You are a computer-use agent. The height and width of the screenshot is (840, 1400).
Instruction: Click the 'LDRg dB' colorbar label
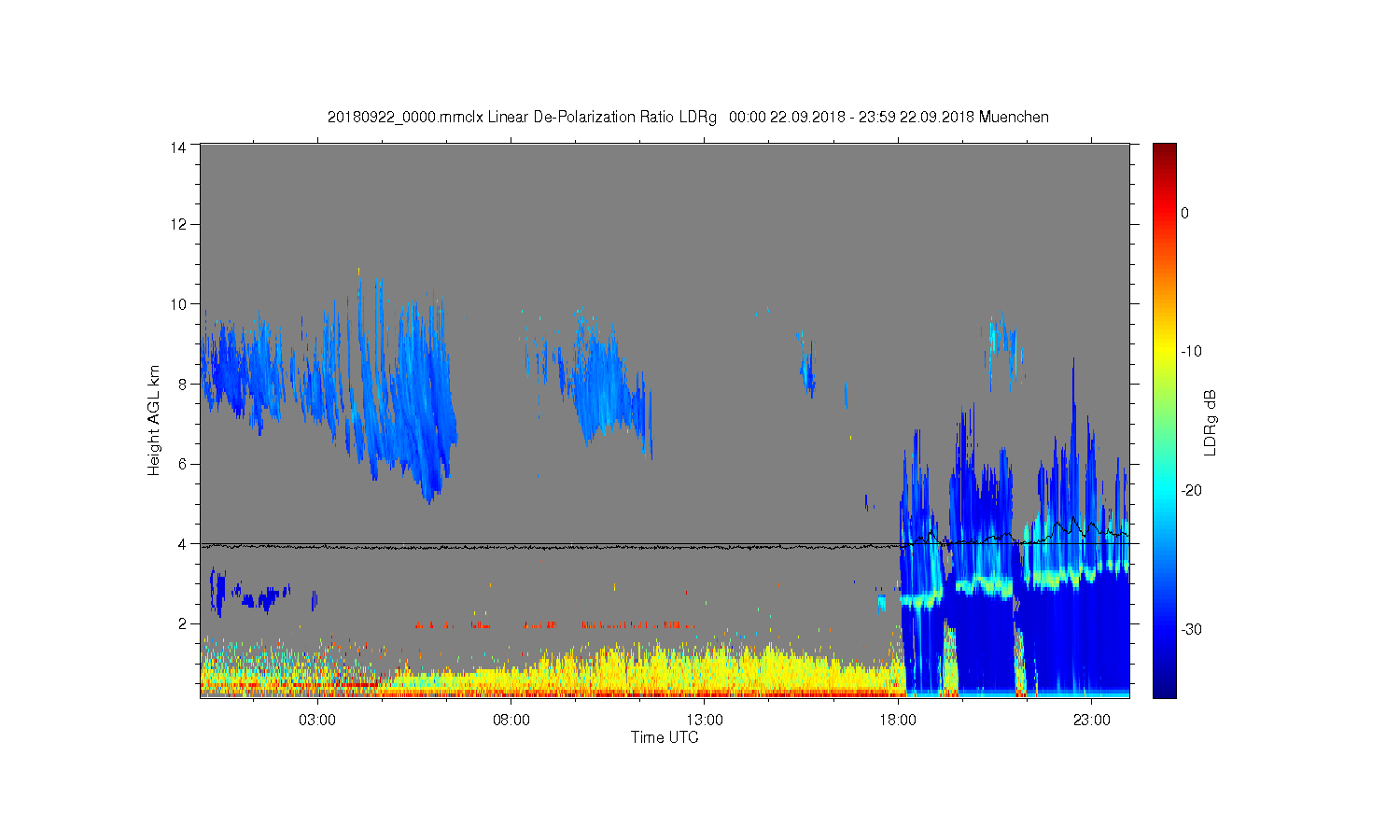[1211, 422]
